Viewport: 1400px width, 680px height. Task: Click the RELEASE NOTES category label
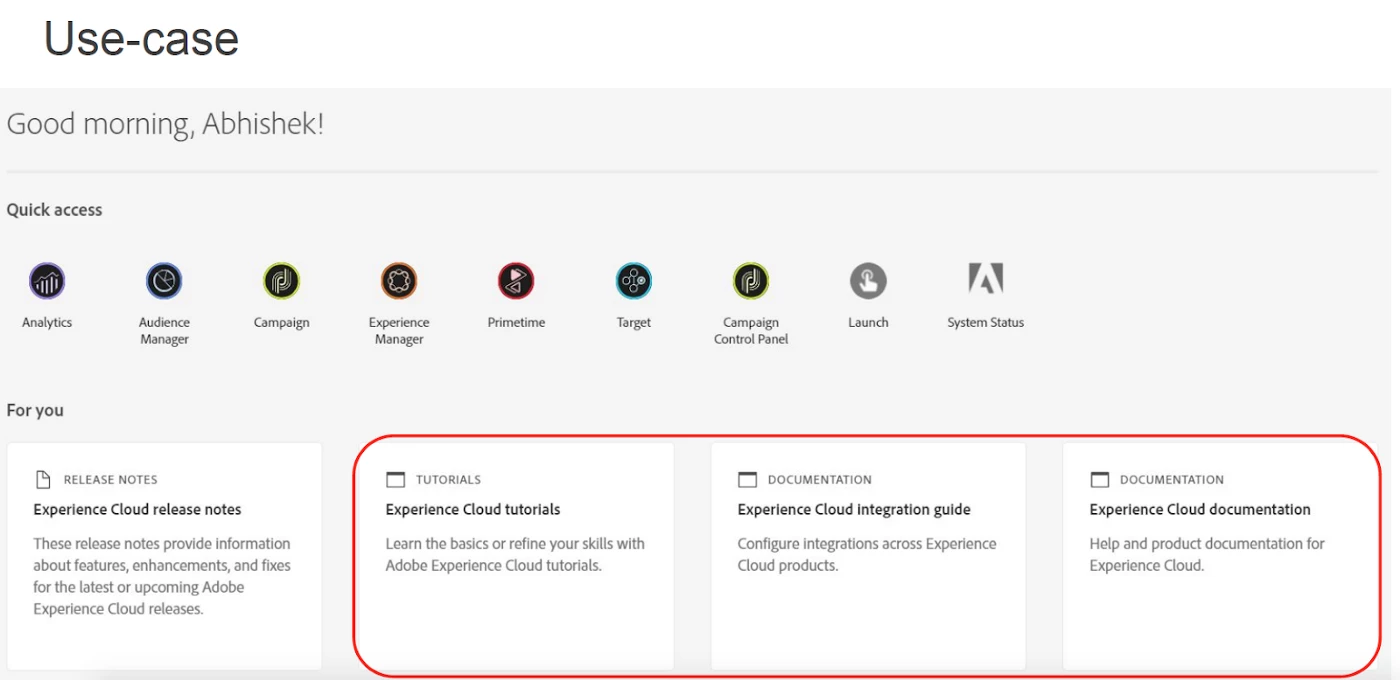[x=111, y=480]
